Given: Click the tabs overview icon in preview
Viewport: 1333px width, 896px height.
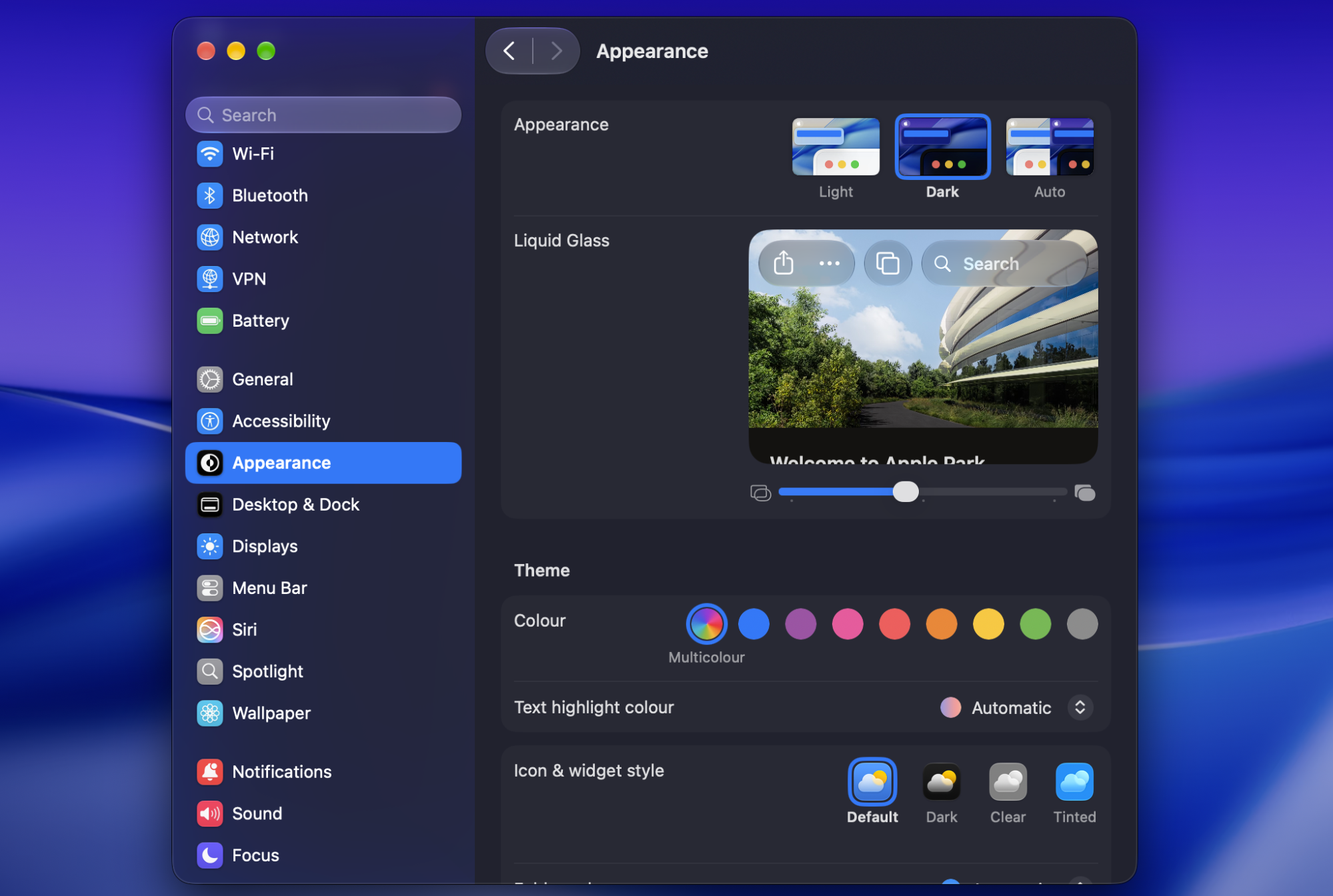Looking at the screenshot, I should point(888,263).
